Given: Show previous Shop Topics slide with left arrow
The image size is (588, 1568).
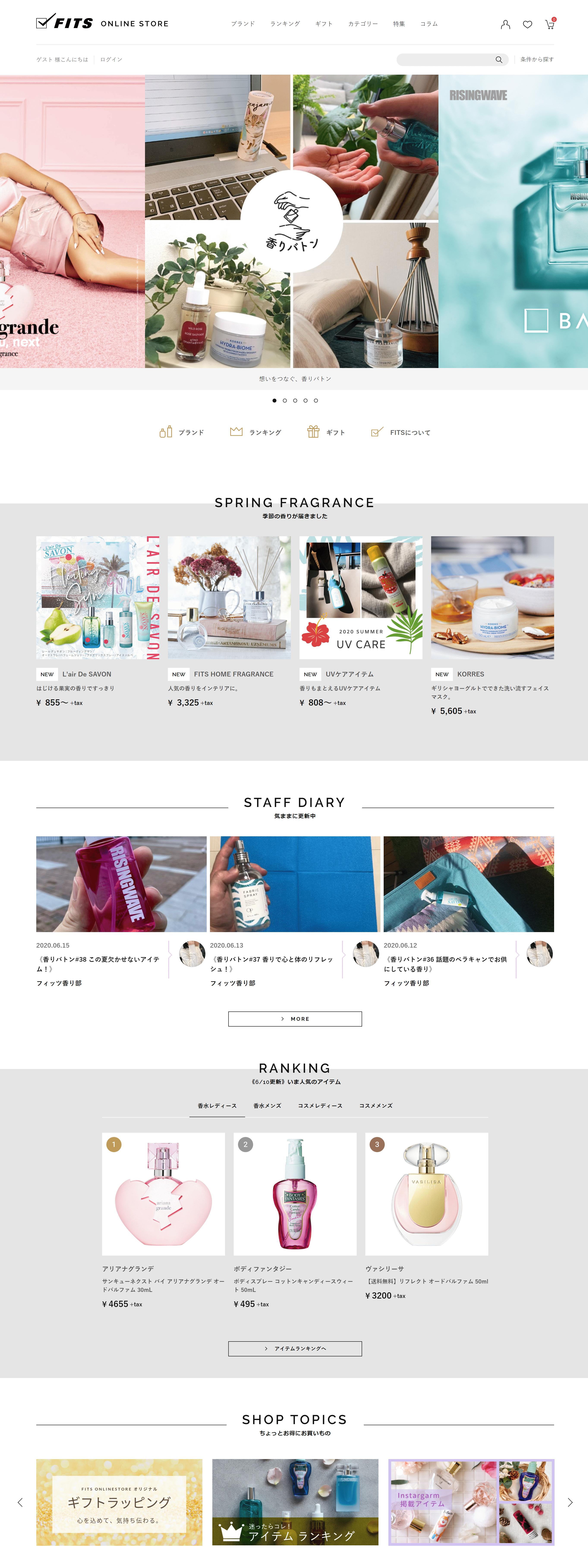Looking at the screenshot, I should 20,1502.
